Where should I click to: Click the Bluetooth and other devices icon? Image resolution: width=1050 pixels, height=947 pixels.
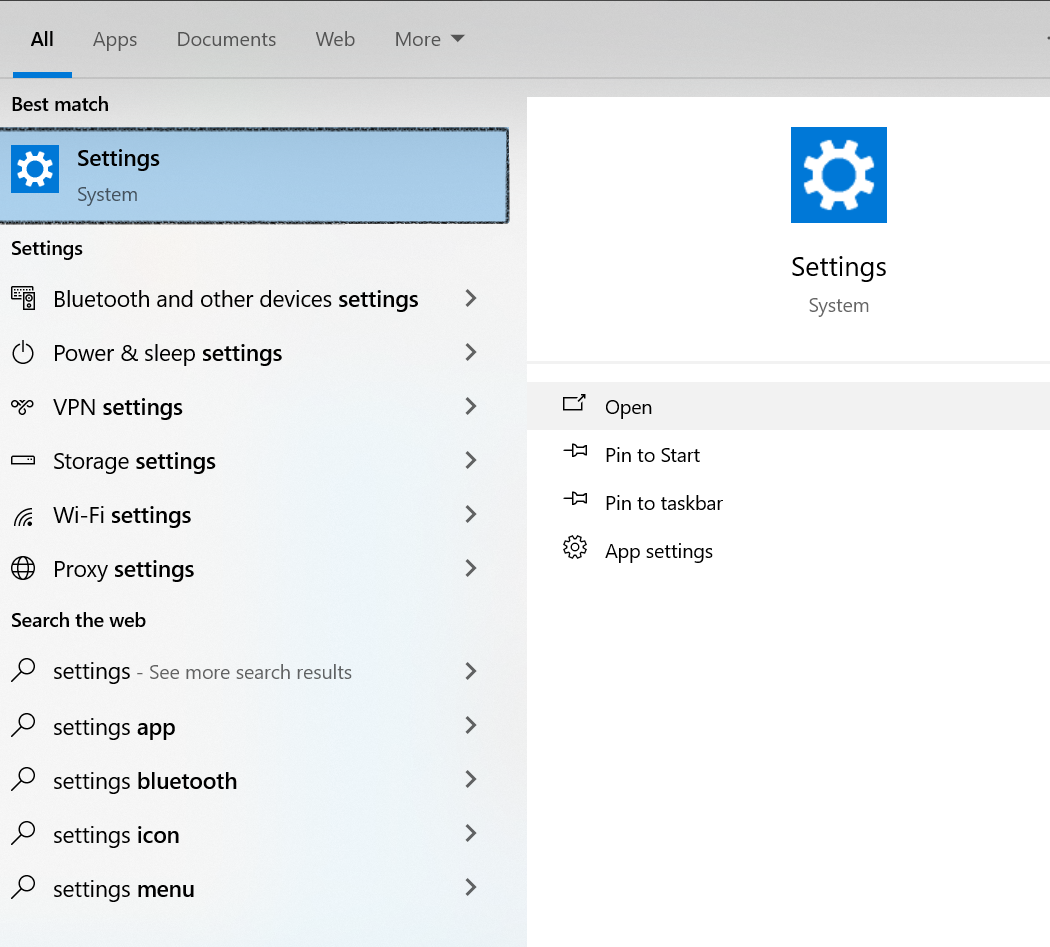tap(23, 298)
